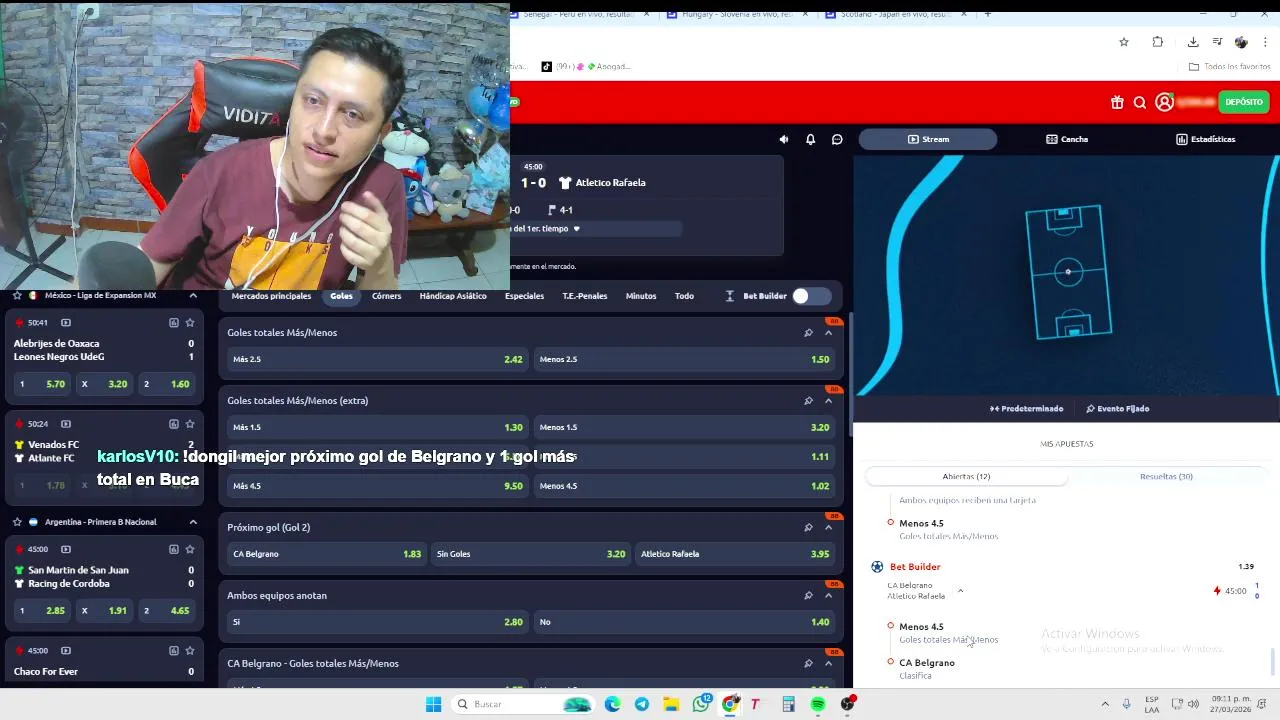
Task: Collapse Bet Builder CA Belgrano bet details
Action: click(960, 591)
